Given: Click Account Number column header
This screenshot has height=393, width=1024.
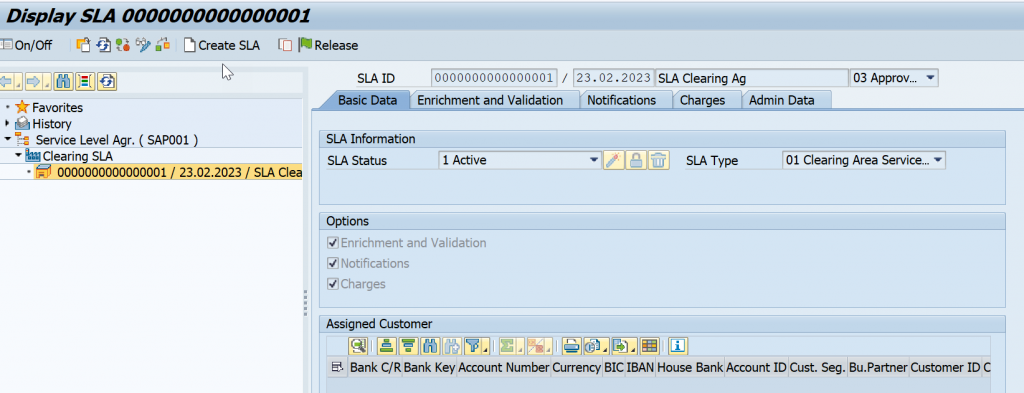Looking at the screenshot, I should [x=504, y=368].
